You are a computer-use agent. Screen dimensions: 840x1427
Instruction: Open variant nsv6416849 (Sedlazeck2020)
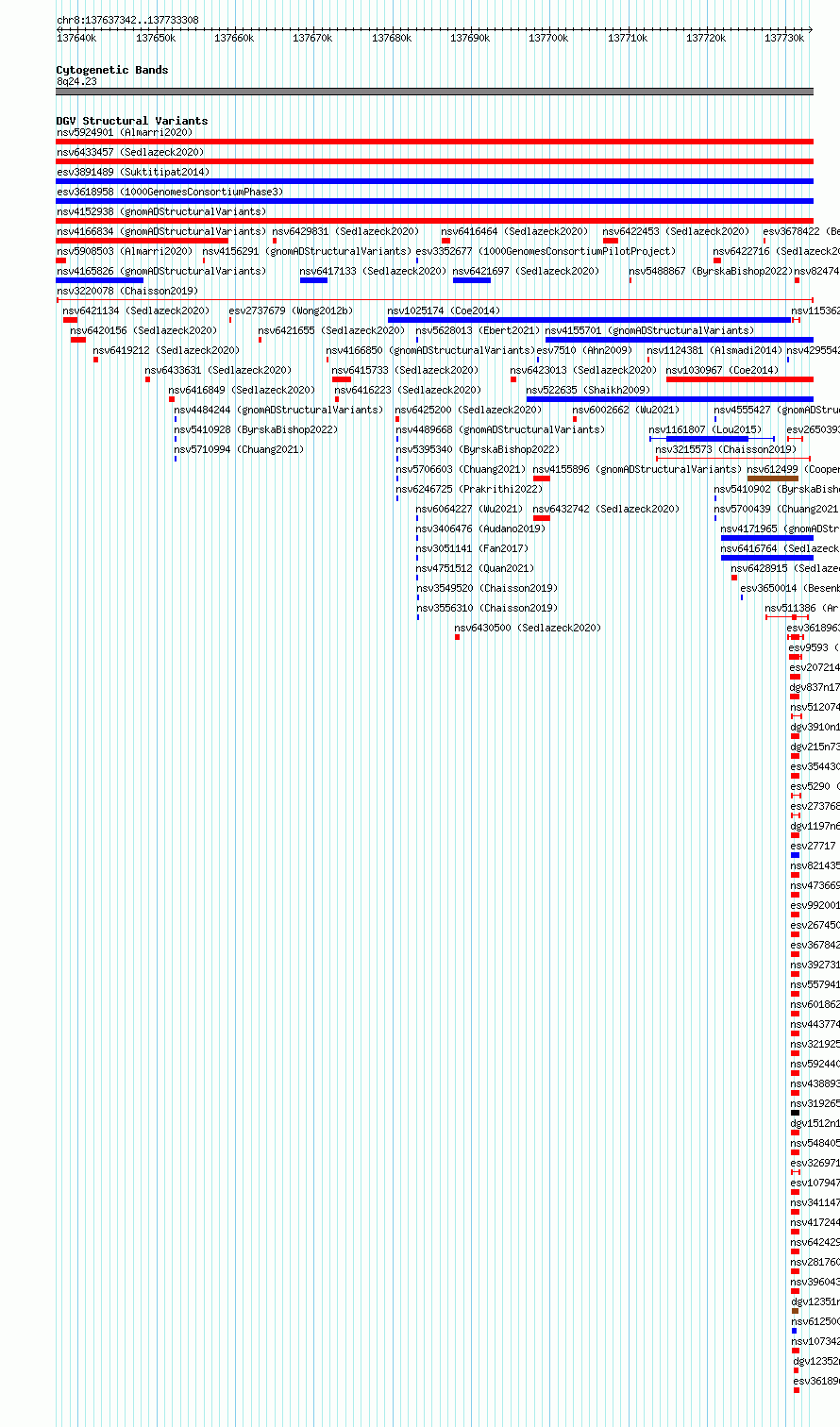pyautogui.click(x=242, y=390)
